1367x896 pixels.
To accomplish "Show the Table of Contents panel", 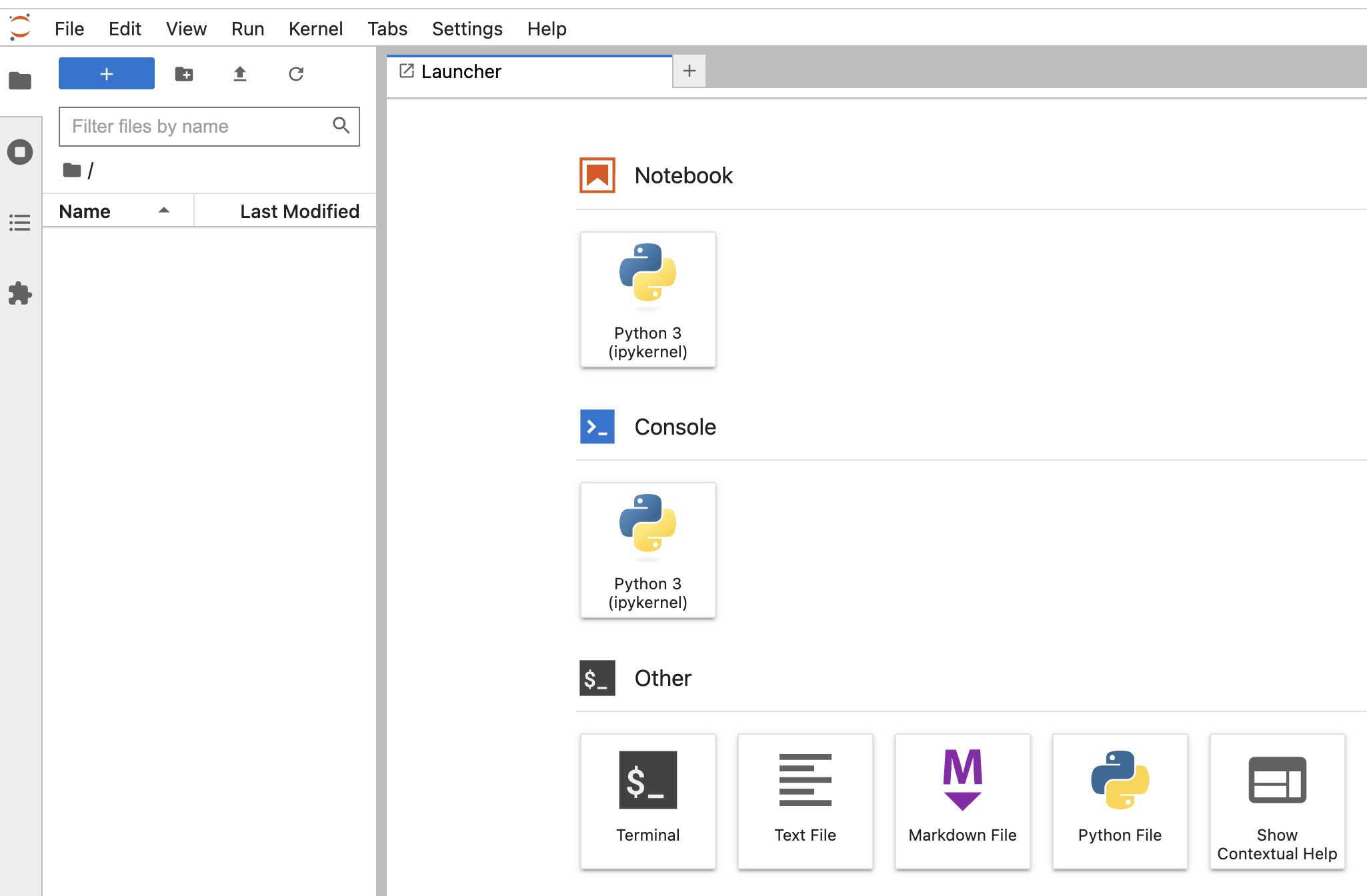I will click(x=20, y=223).
